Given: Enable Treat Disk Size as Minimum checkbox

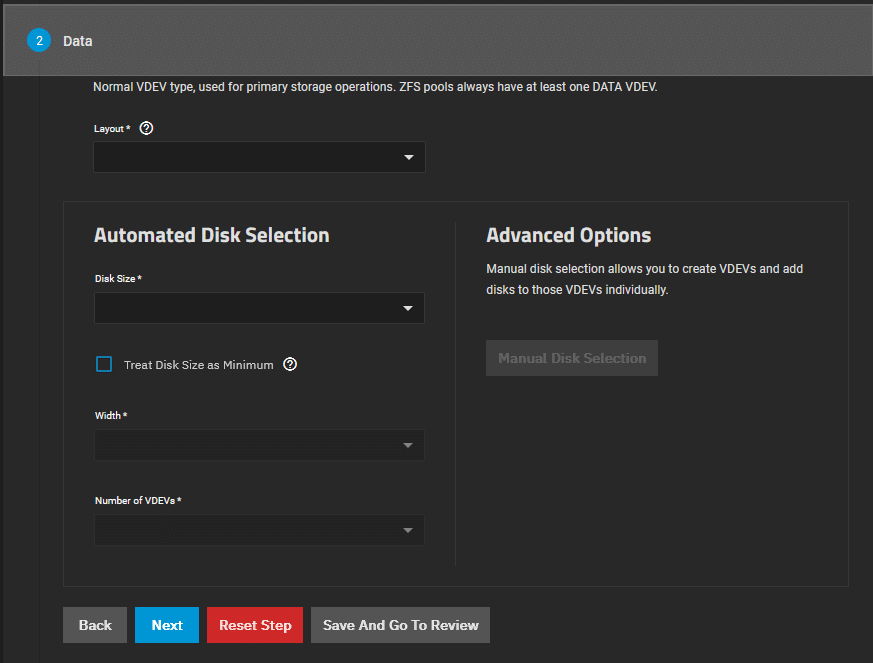Looking at the screenshot, I should [x=104, y=364].
